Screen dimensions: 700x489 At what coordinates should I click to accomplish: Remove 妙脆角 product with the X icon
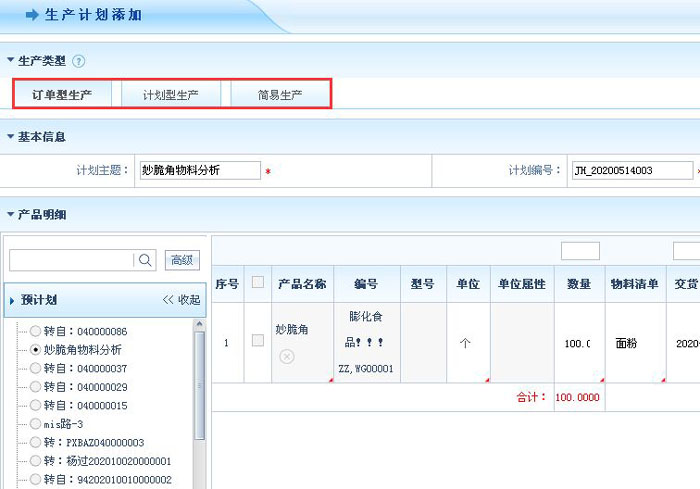pos(286,356)
